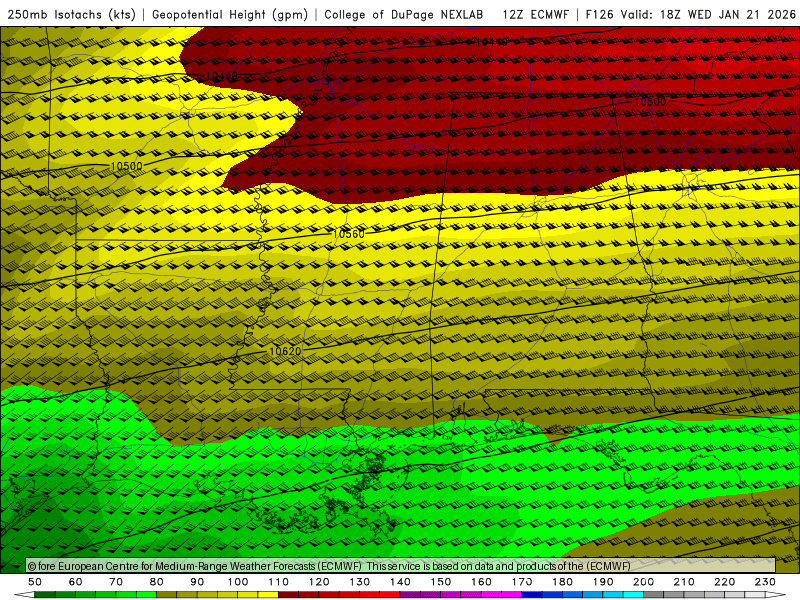Click the 100 label on the color scale
Viewport: 800px width, 600px height.
pyautogui.click(x=238, y=582)
